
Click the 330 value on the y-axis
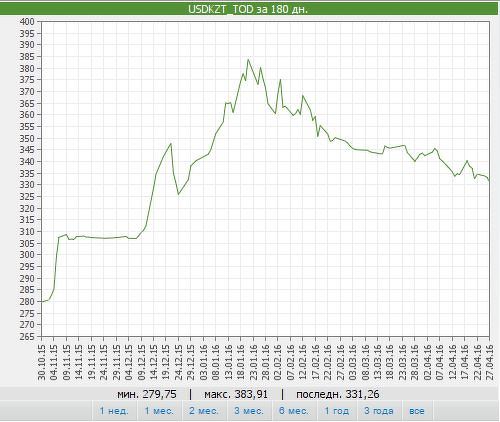tap(27, 185)
